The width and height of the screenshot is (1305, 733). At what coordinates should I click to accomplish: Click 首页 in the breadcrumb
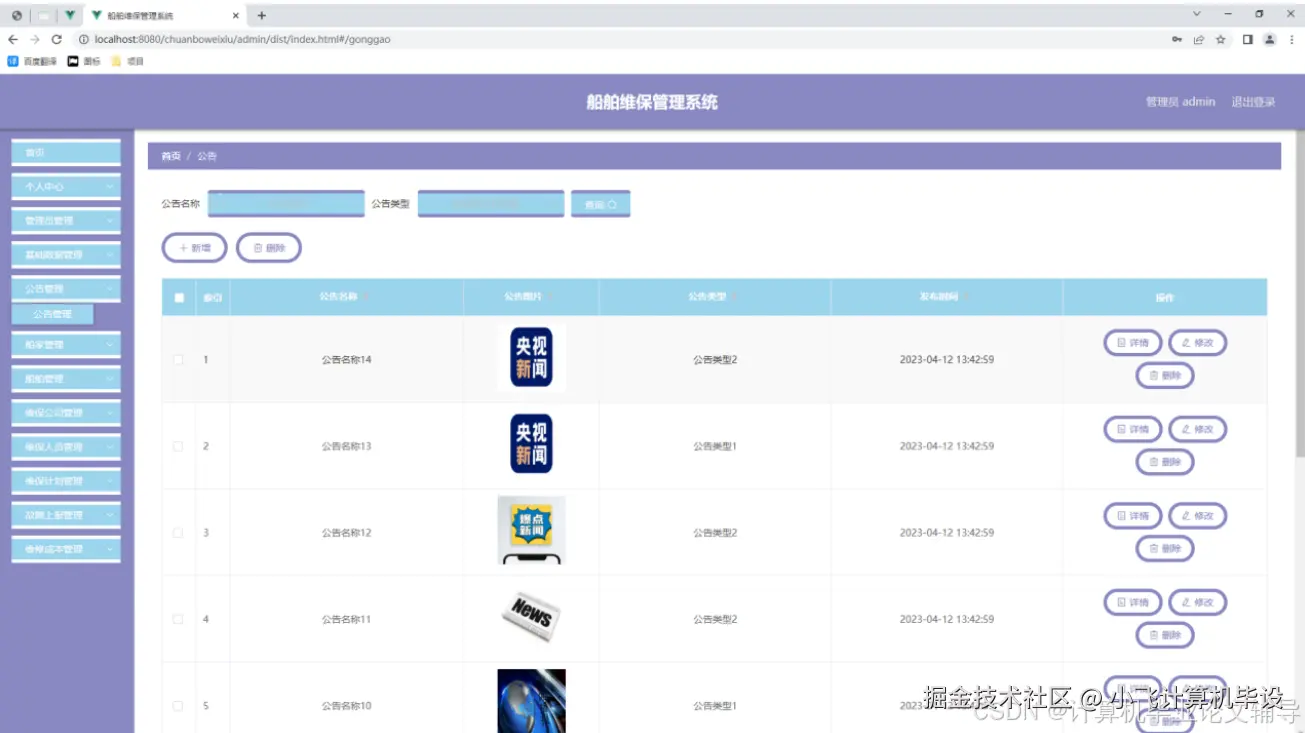coord(171,157)
